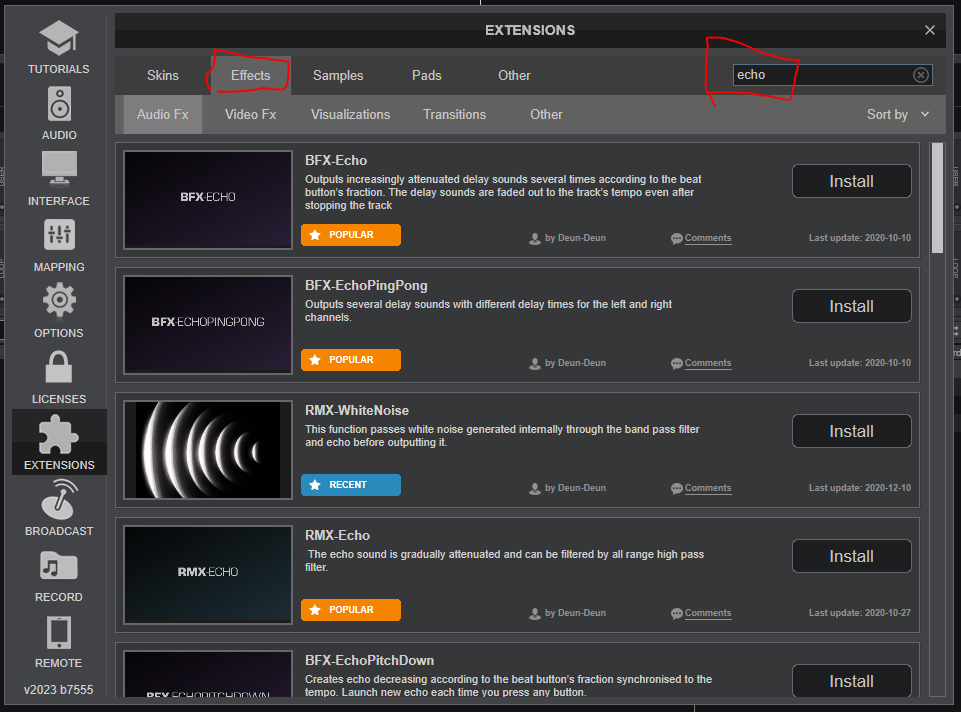
Task: Select the Video Fx sub-tab
Action: click(250, 115)
